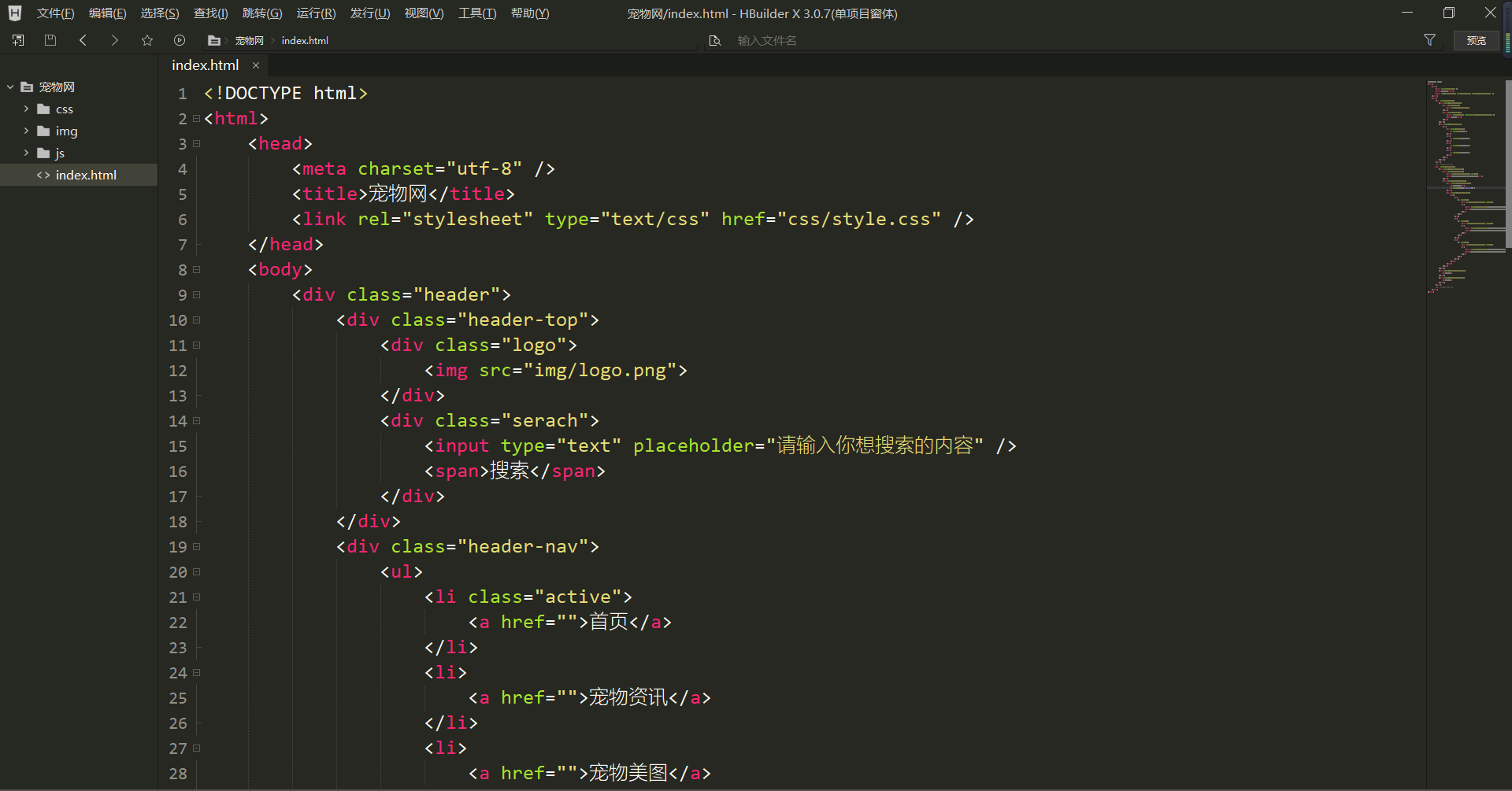Click the css/style.css href value

(x=859, y=220)
